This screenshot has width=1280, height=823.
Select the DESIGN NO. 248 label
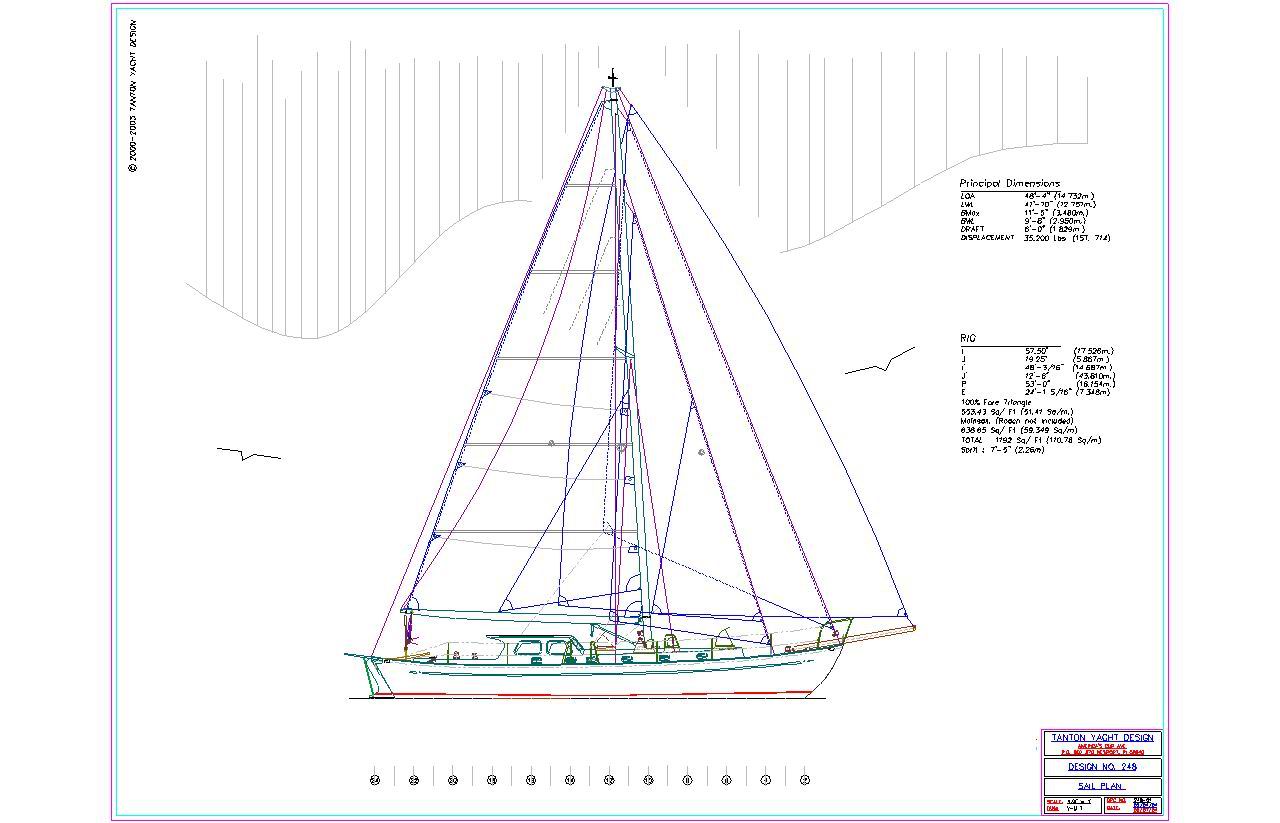(x=1102, y=767)
